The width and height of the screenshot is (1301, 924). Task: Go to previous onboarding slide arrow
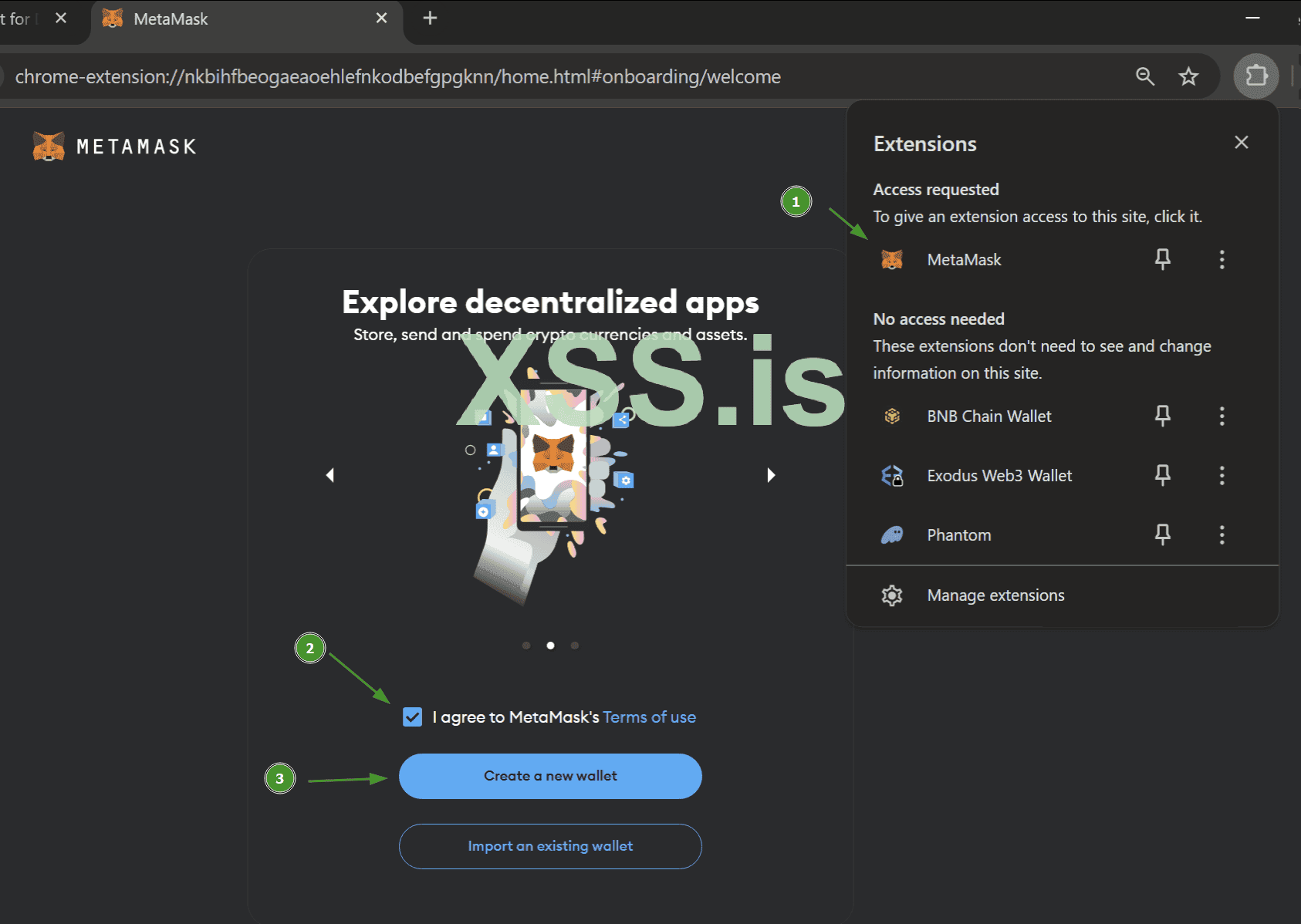(x=330, y=475)
